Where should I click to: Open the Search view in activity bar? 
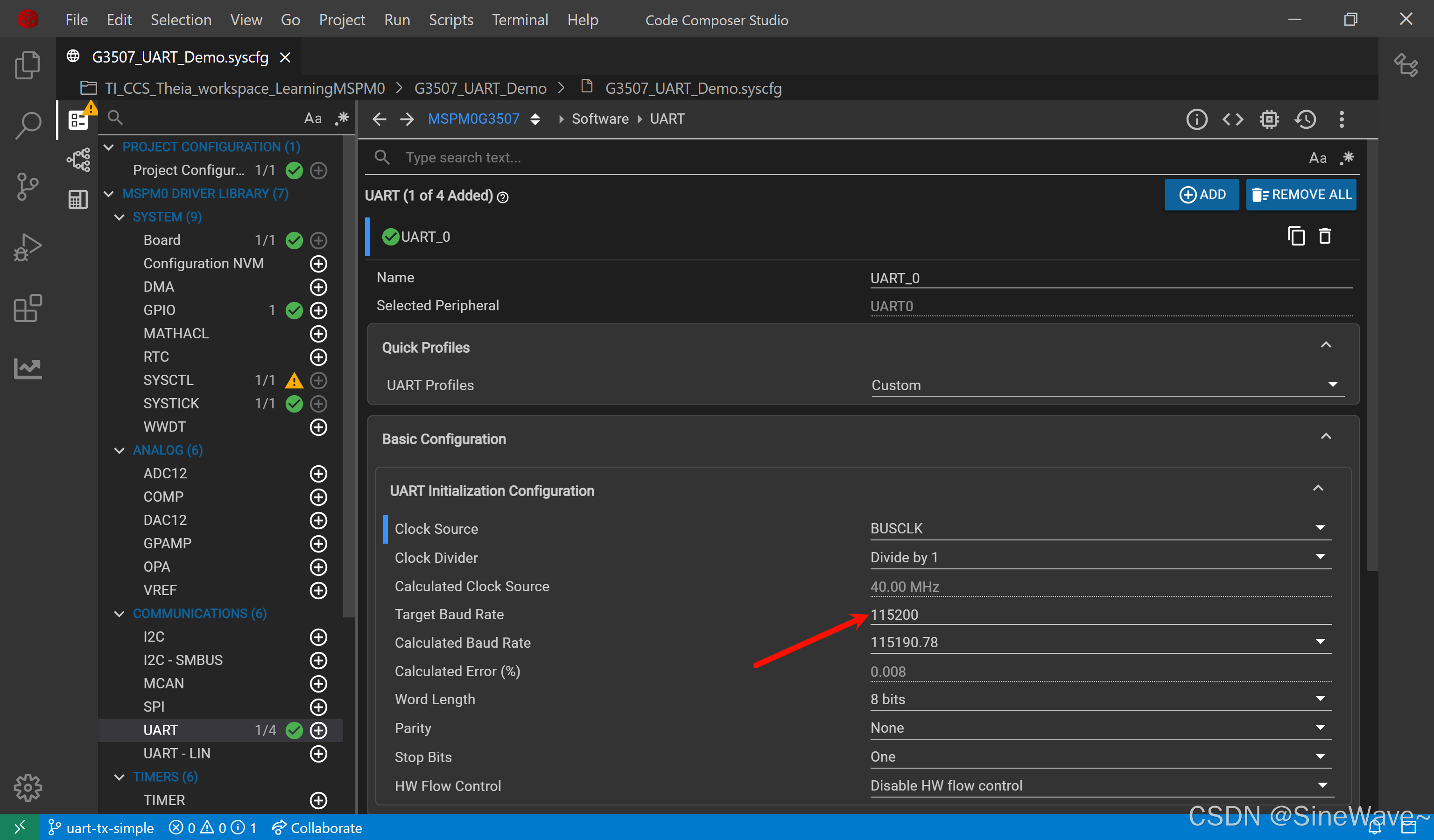tap(28, 126)
